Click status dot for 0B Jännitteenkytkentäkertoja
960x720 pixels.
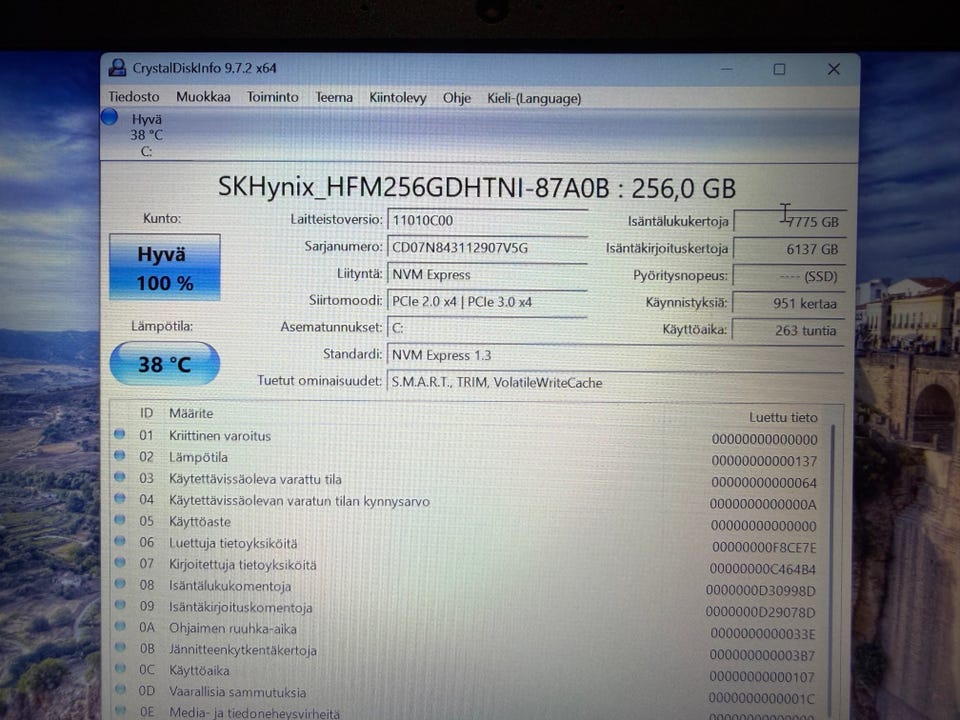[120, 647]
